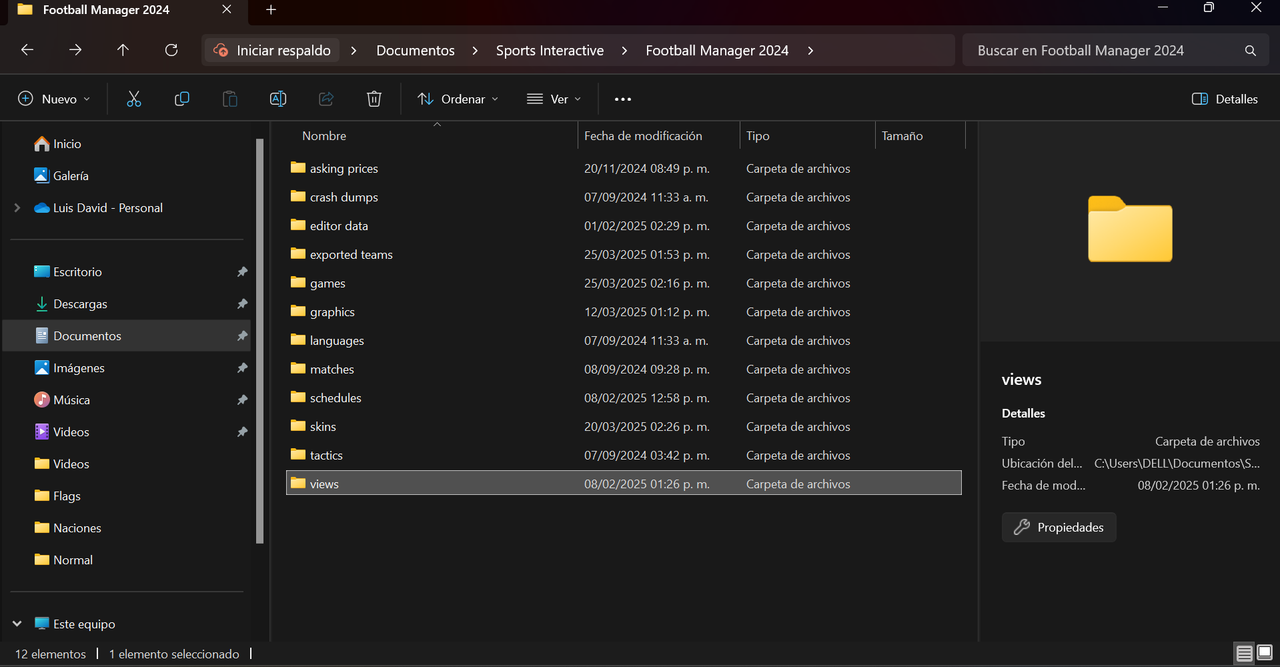The height and width of the screenshot is (667, 1280).
Task: Click the Delete trash icon
Action: (x=374, y=99)
